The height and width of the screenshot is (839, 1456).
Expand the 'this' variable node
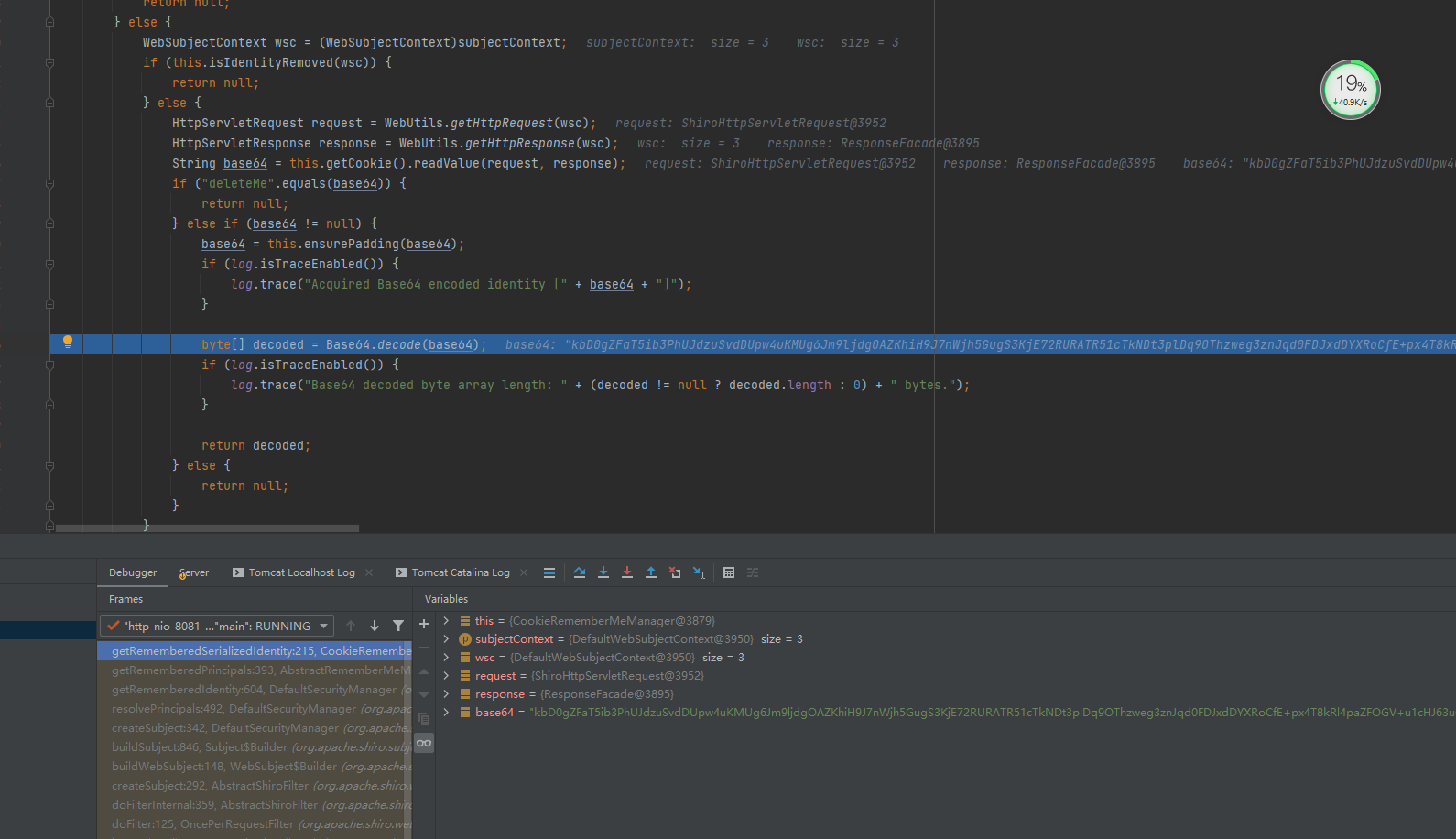[446, 621]
